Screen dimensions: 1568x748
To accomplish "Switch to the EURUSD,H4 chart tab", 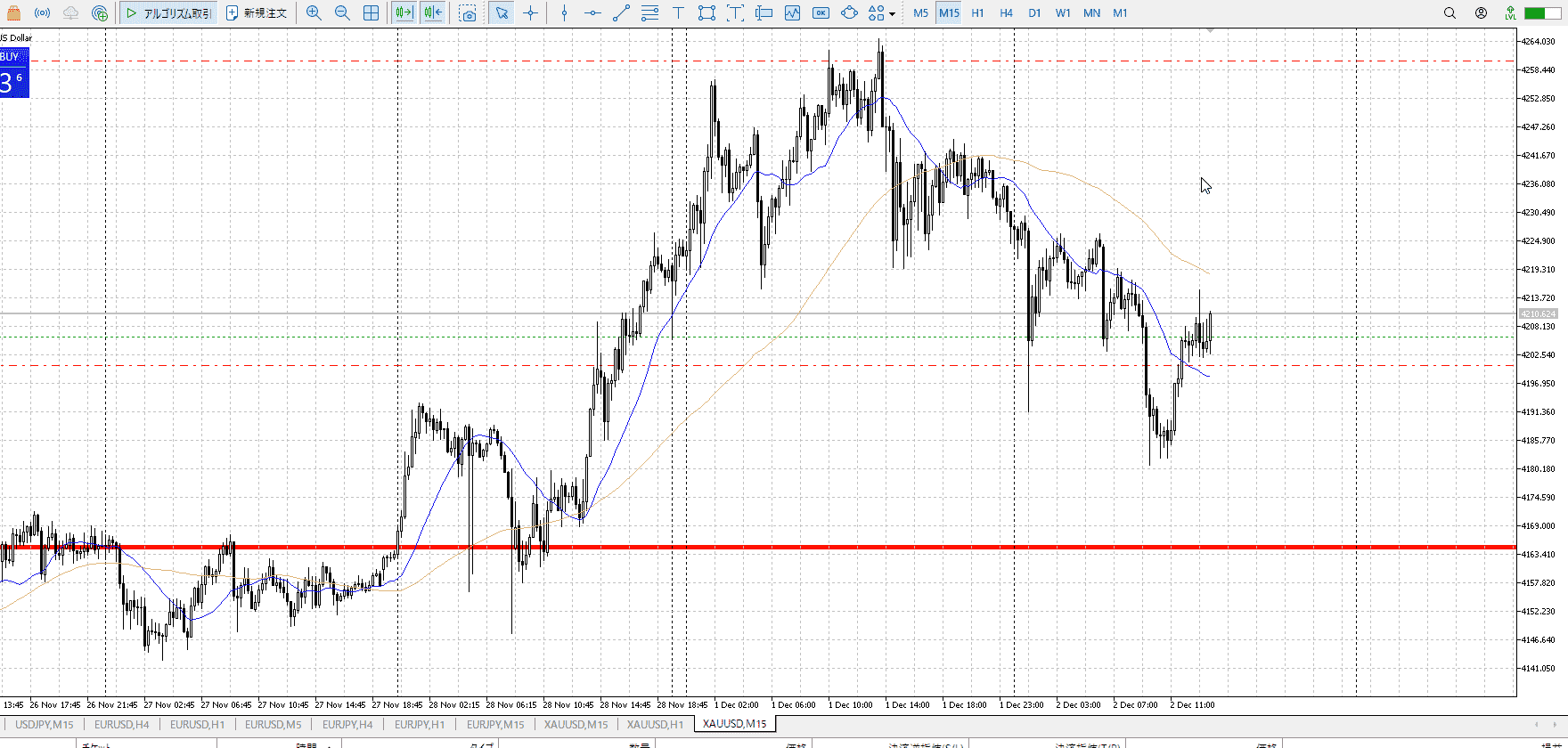I will click(x=122, y=724).
